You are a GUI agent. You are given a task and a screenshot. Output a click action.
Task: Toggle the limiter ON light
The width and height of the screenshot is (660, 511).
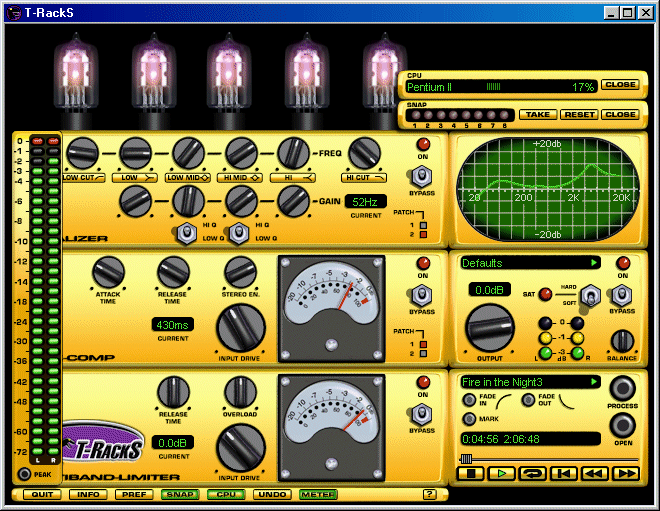[x=423, y=382]
